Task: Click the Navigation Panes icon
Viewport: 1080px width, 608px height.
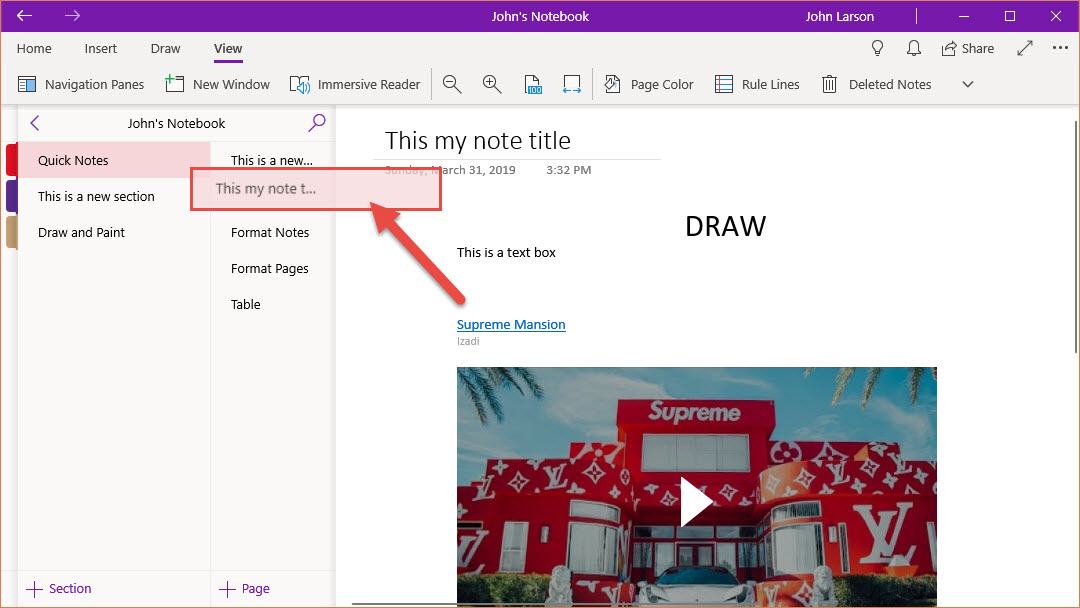Action: click(27, 85)
